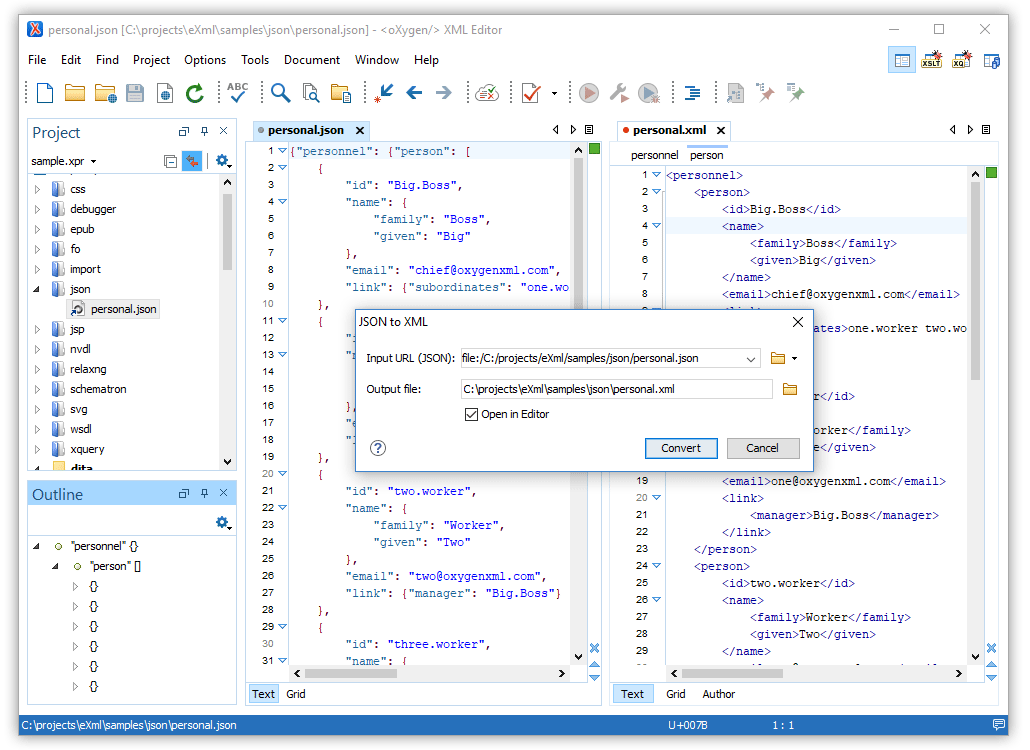Fold line 2 in personal.xml

(656, 192)
